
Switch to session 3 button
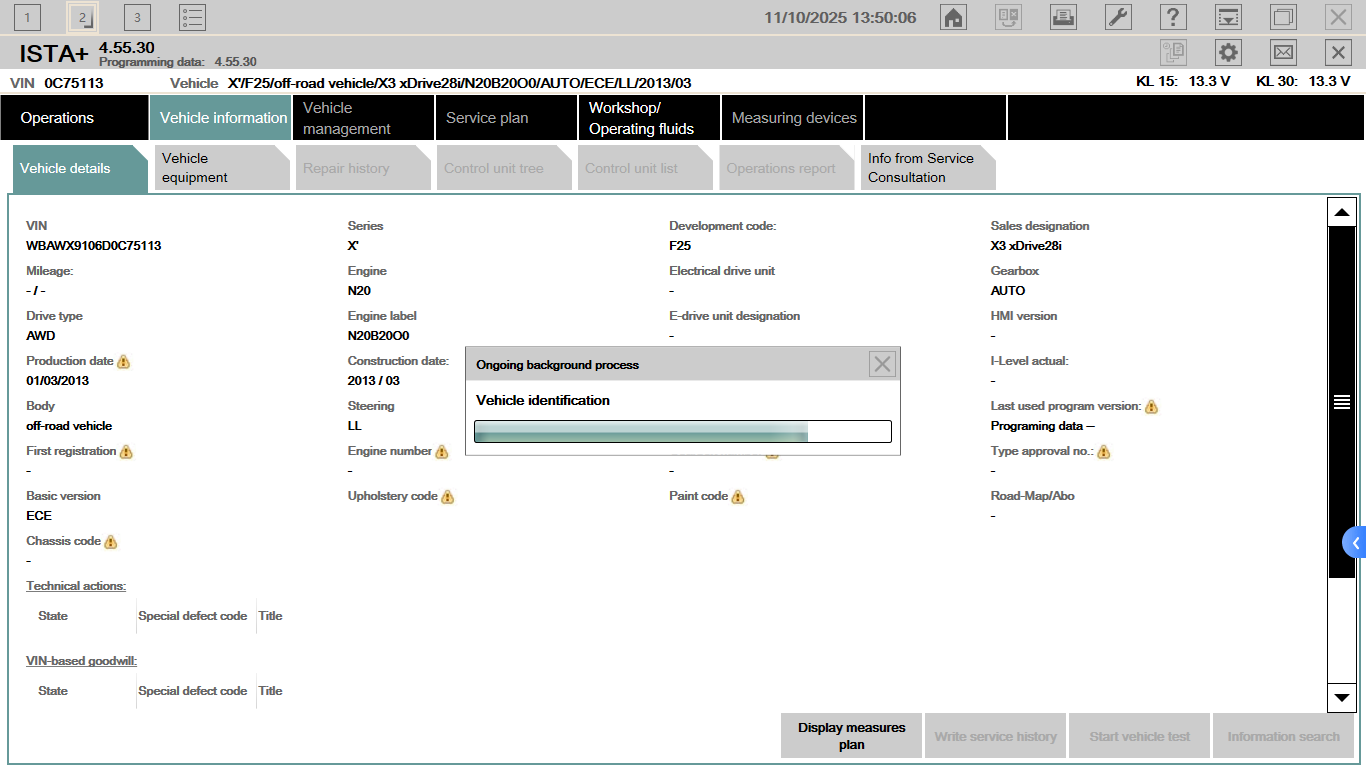137,17
